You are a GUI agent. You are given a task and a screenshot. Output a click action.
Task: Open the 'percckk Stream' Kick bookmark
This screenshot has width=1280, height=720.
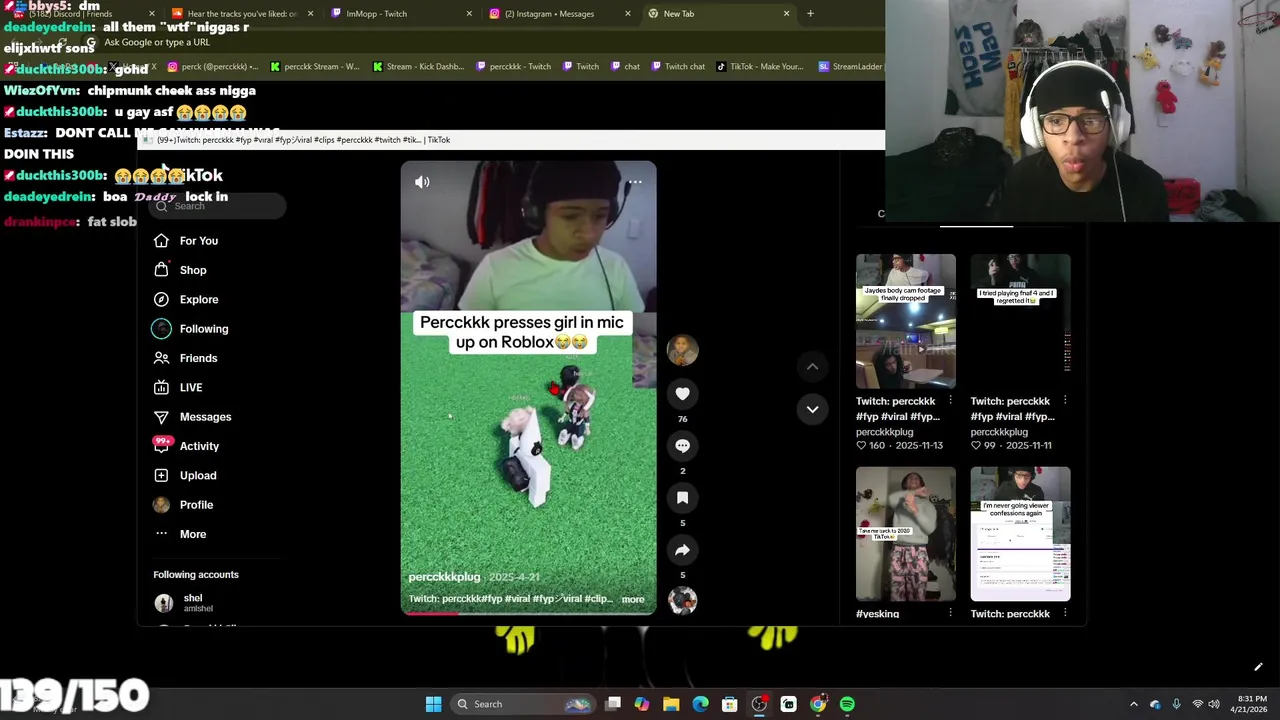click(315, 67)
